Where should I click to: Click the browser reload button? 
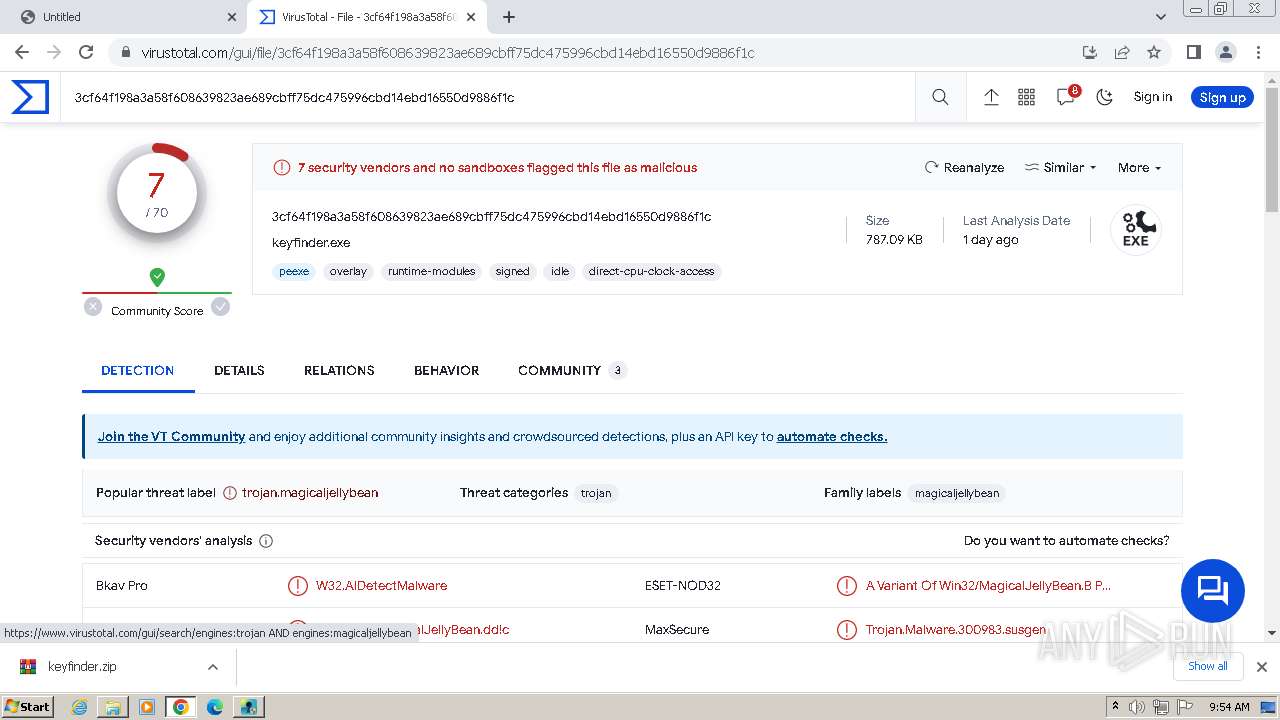pos(86,52)
